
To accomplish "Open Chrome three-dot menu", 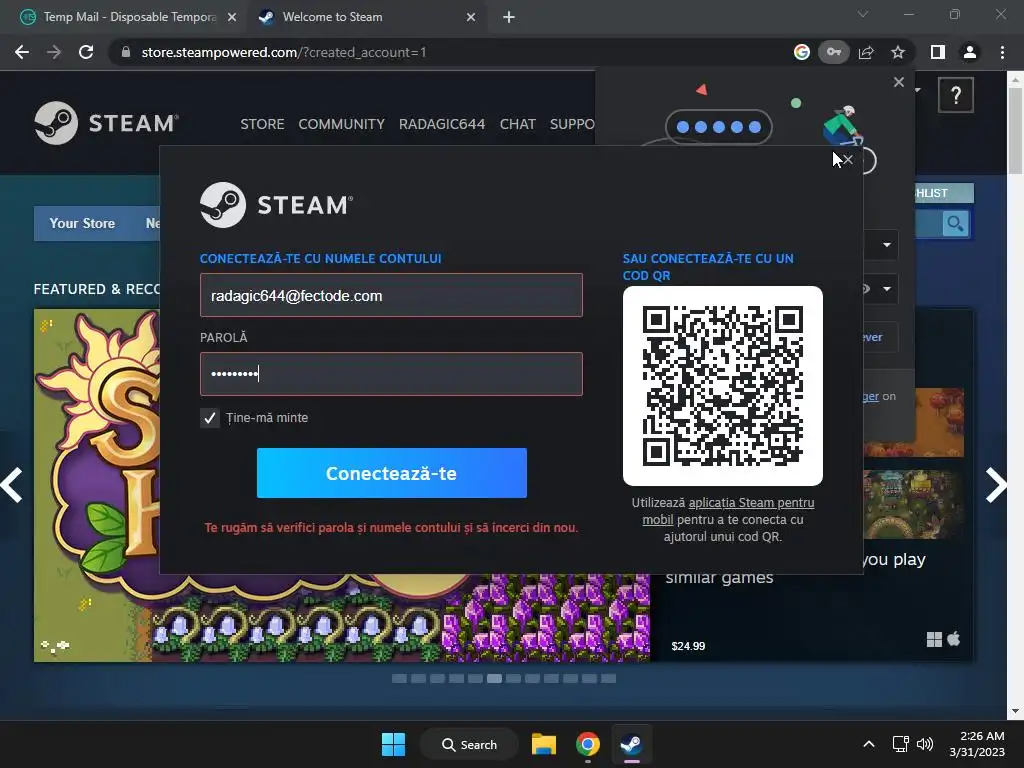I will tap(1002, 52).
